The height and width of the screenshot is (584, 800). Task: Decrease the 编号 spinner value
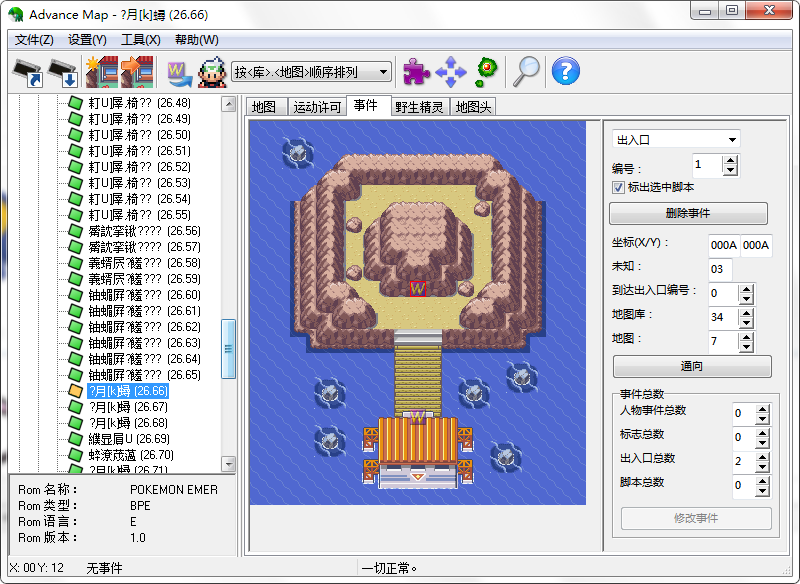tap(731, 170)
